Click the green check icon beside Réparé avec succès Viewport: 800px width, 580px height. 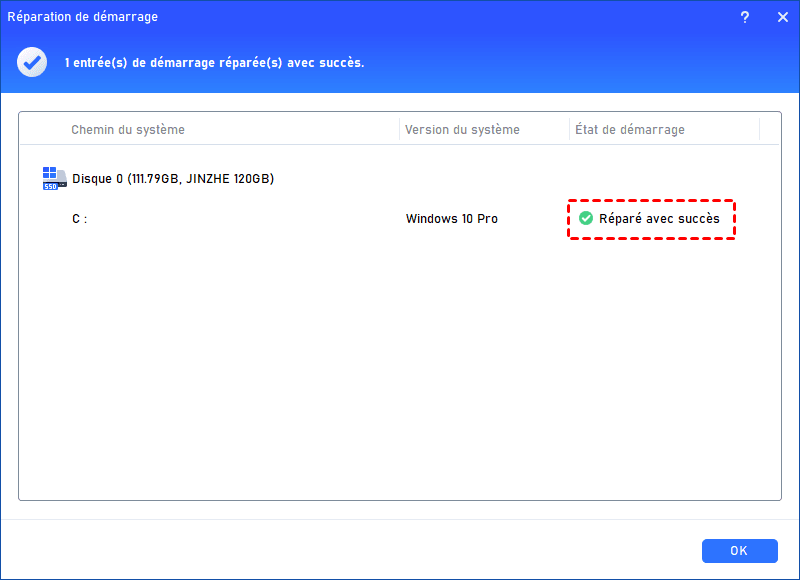586,219
